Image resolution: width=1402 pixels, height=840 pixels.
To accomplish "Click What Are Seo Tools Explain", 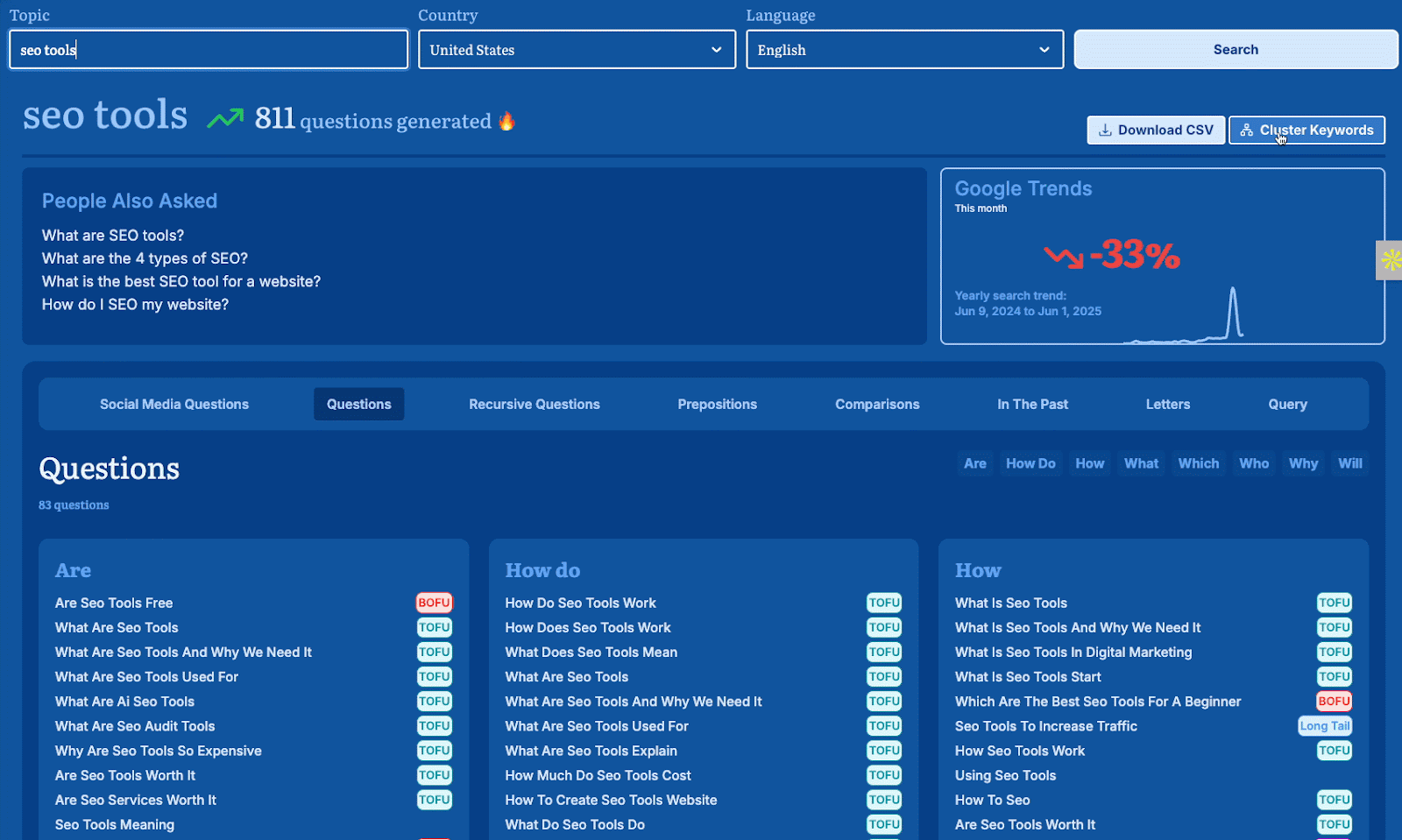I will coord(591,751).
